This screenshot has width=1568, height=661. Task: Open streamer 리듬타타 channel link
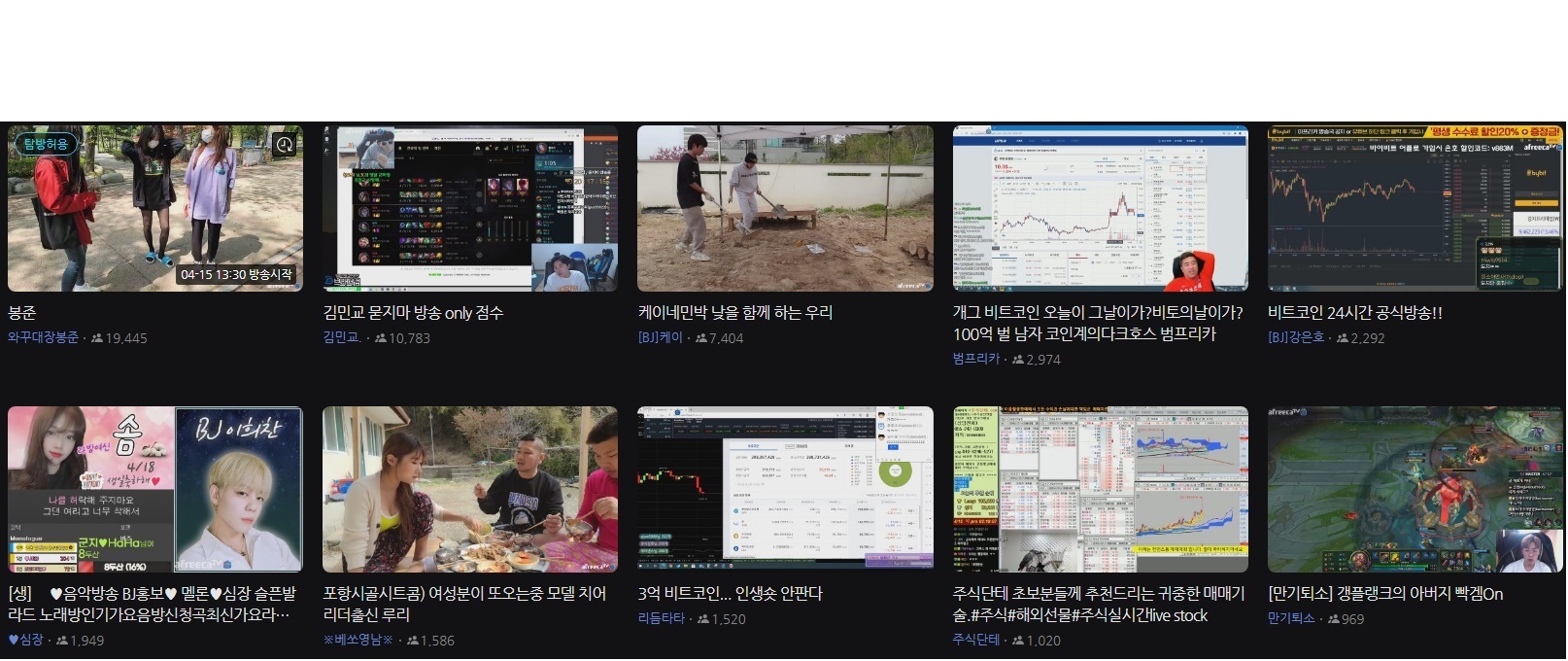click(x=662, y=618)
